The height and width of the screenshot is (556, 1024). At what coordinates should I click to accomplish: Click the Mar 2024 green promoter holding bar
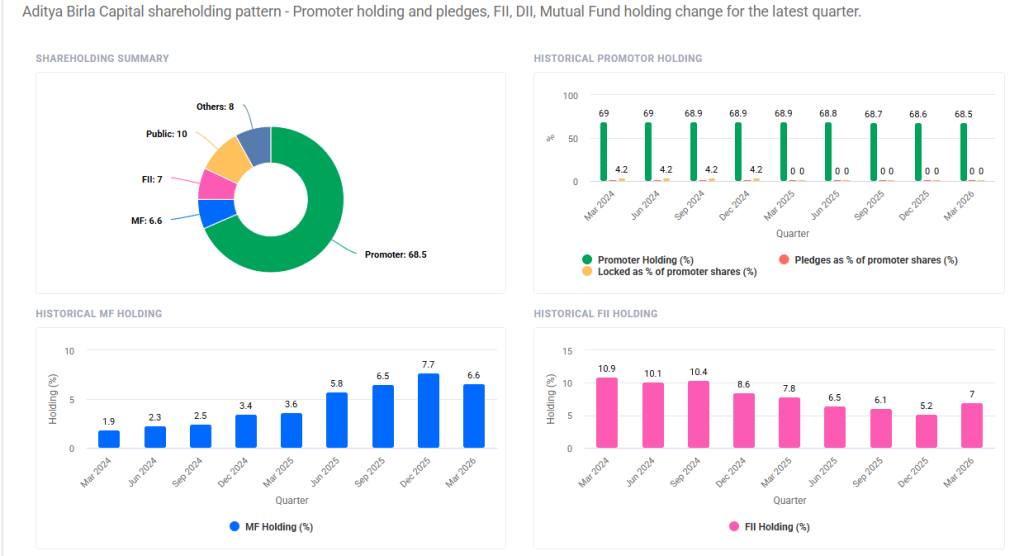coord(604,152)
